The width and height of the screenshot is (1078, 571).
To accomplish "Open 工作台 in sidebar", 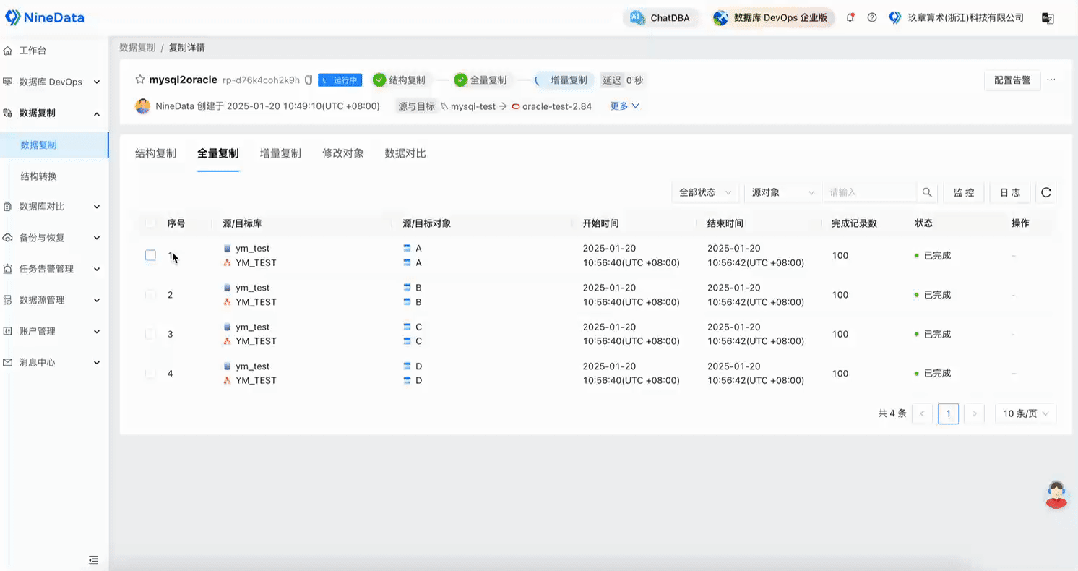I will coord(33,50).
